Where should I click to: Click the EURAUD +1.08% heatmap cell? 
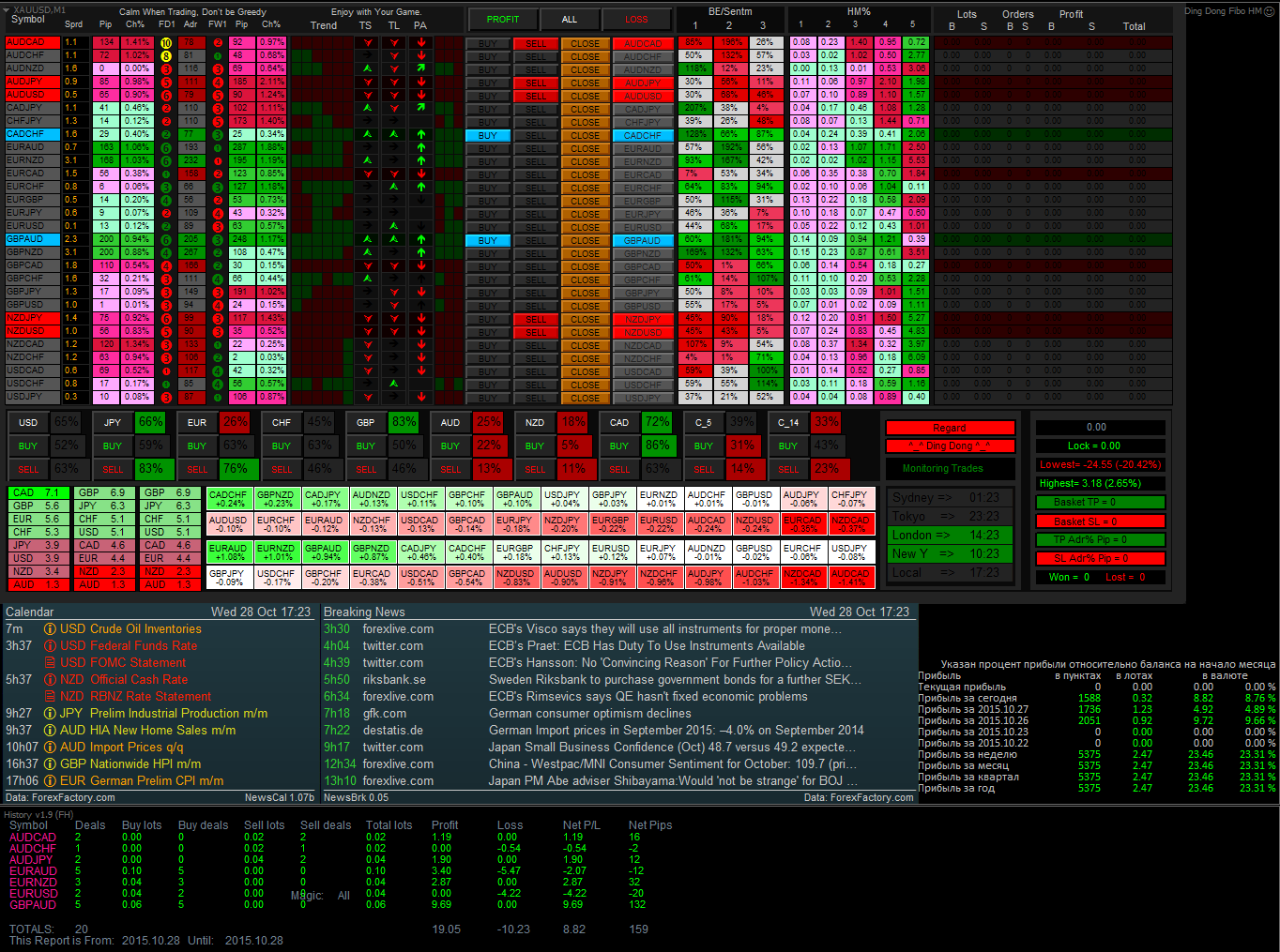(x=229, y=552)
